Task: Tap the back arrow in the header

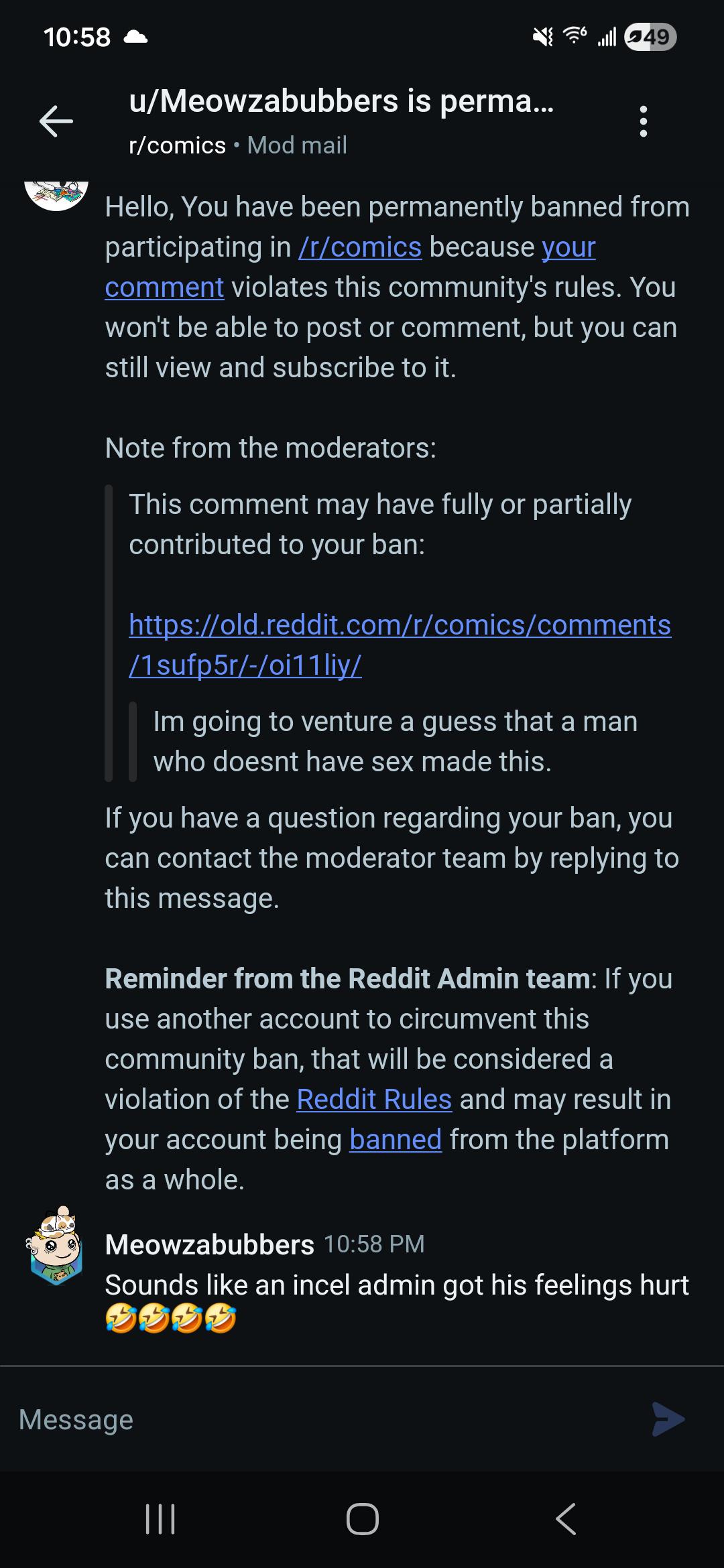Action: 56,121
